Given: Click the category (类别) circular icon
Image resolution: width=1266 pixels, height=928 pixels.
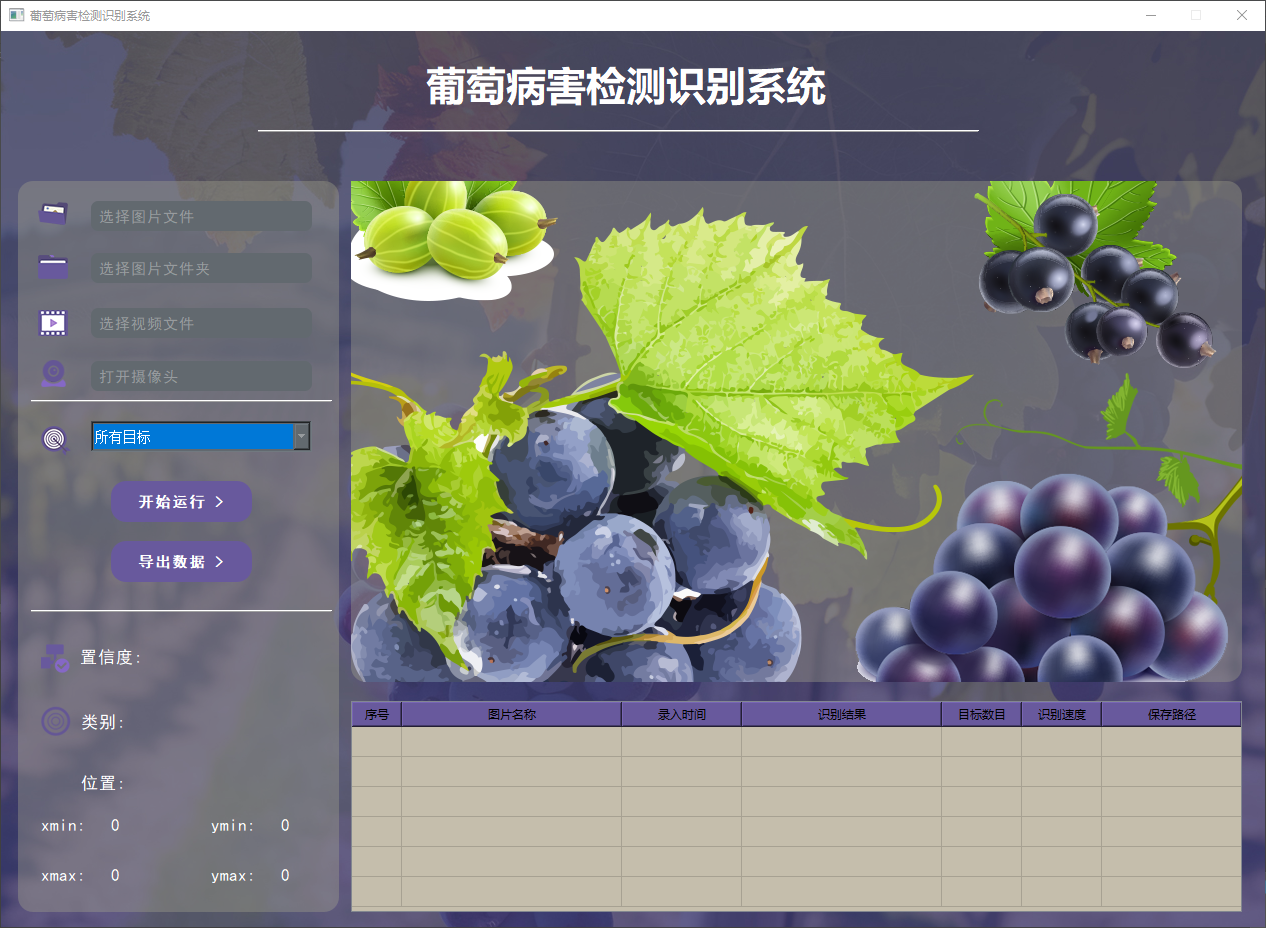Looking at the screenshot, I should coord(55,721).
